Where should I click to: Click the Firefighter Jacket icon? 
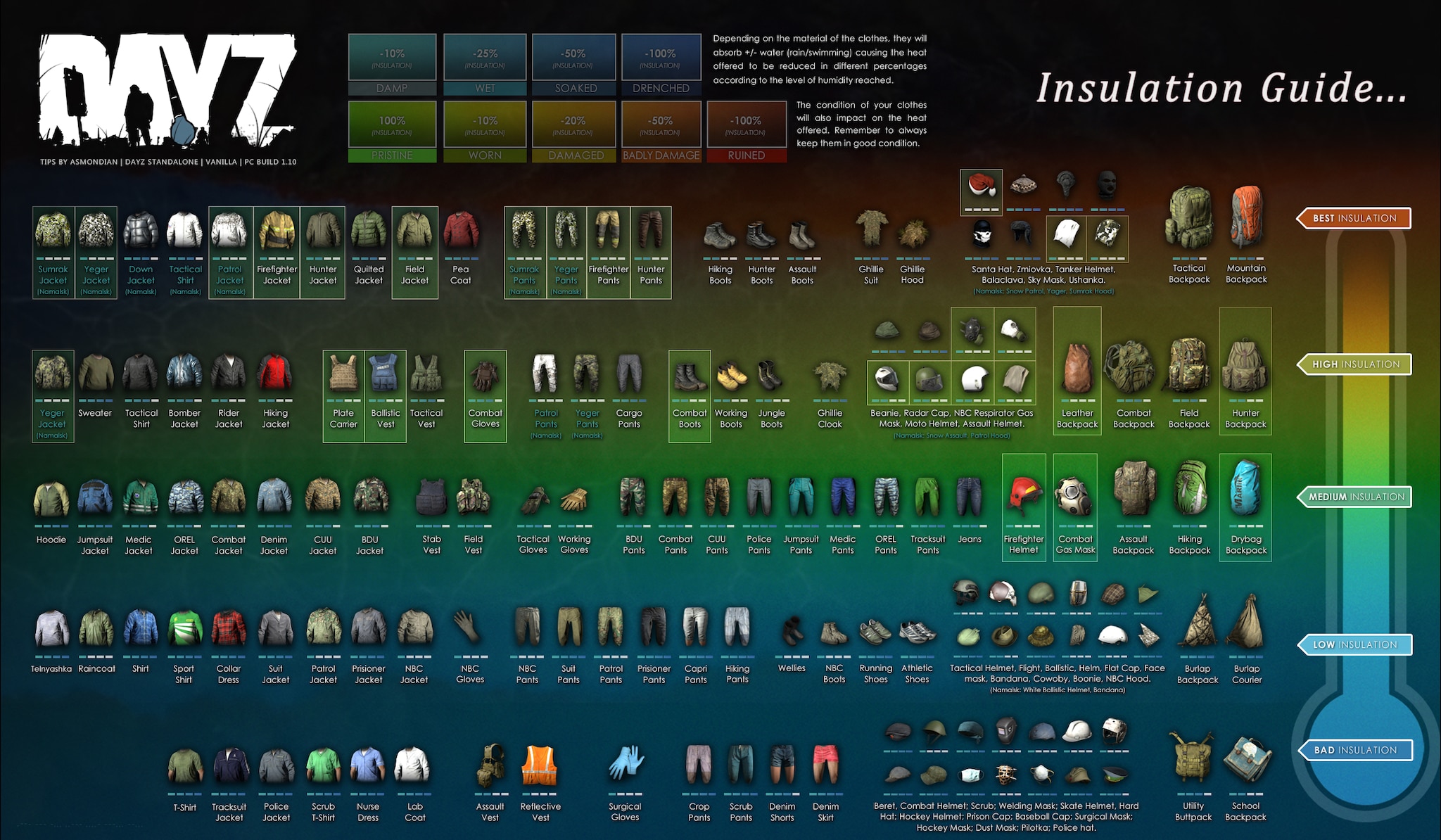click(x=277, y=231)
